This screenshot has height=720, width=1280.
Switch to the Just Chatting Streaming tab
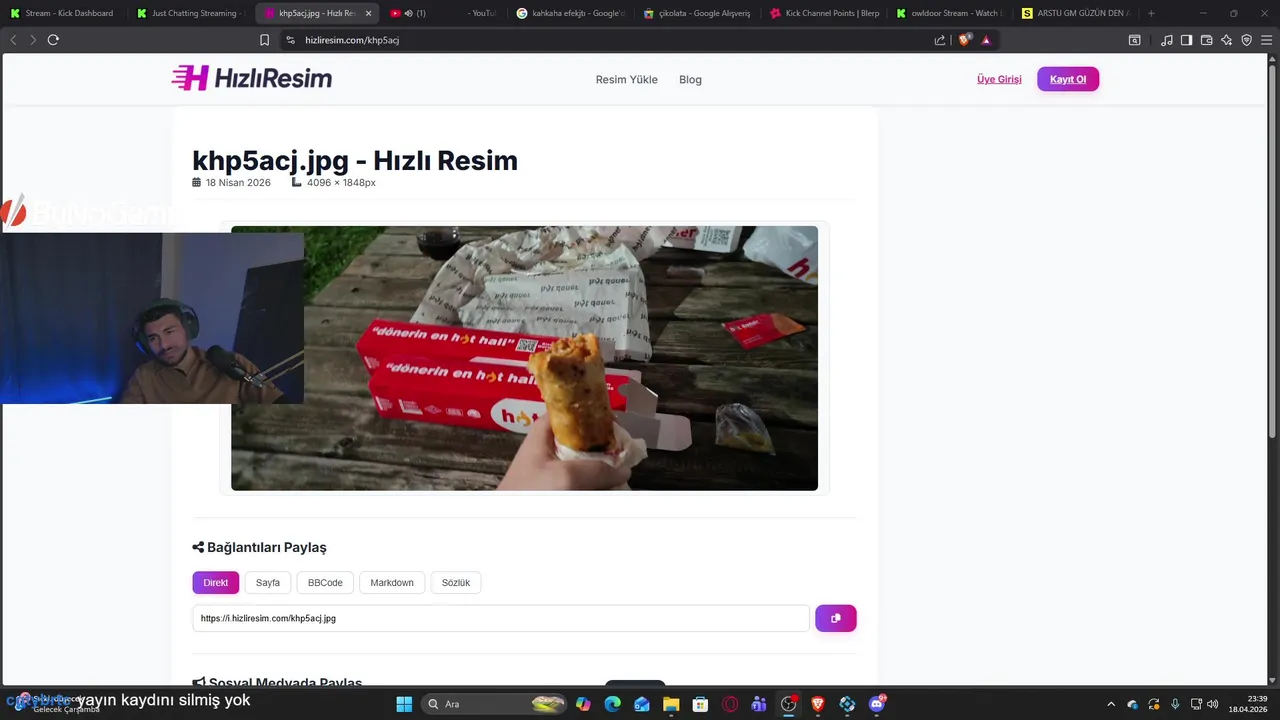[190, 13]
